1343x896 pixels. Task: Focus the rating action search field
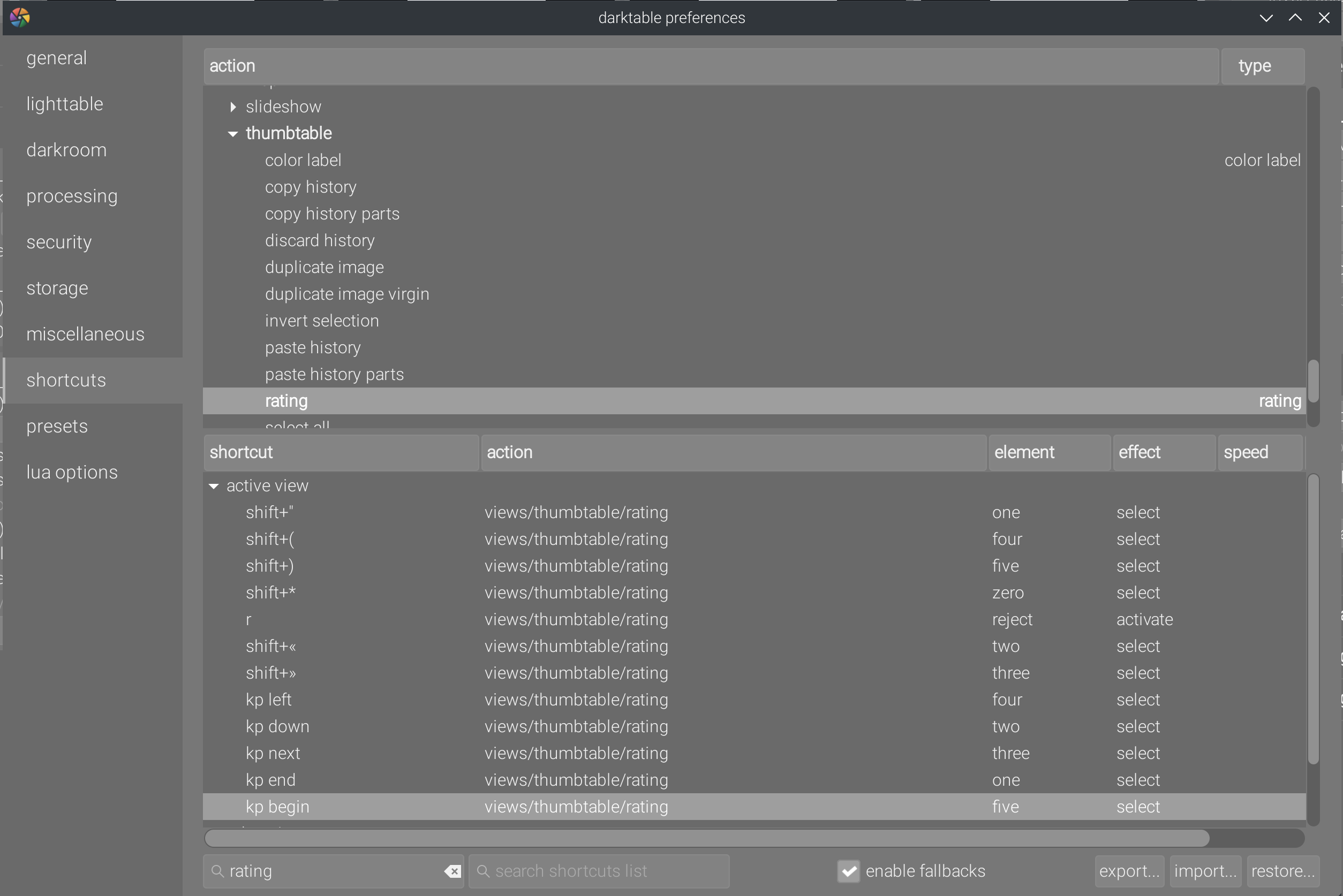(x=333, y=871)
